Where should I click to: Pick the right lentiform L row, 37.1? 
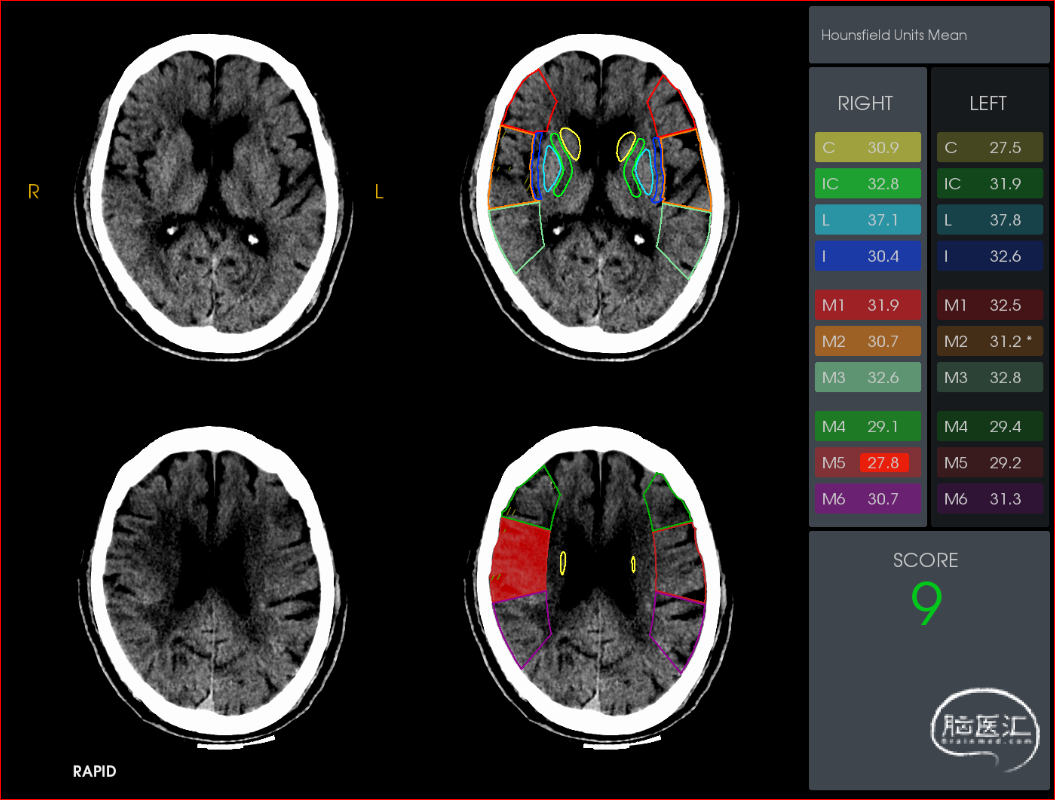(x=867, y=220)
